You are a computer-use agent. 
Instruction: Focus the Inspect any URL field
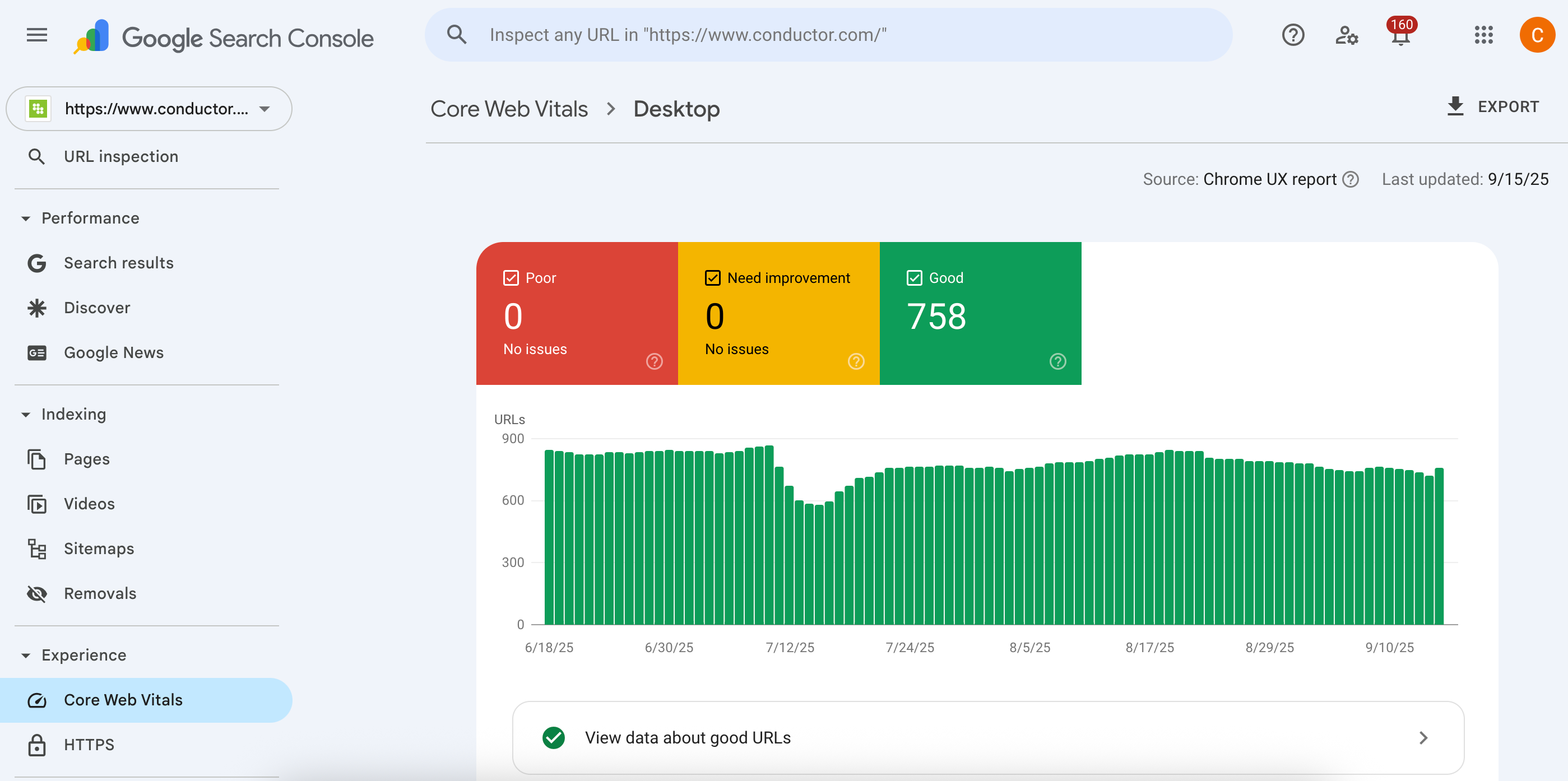click(x=828, y=35)
